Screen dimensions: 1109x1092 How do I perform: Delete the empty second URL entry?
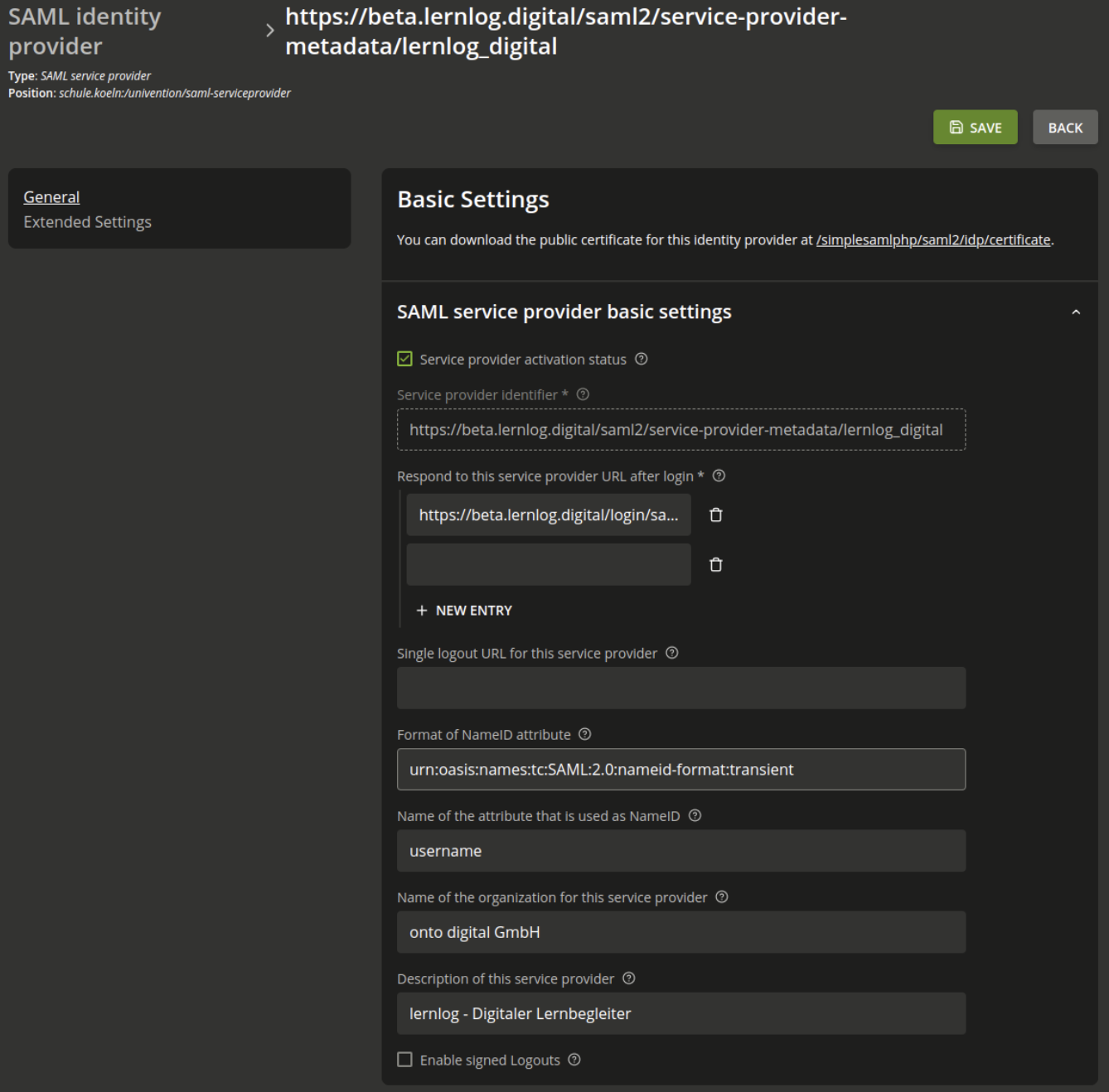point(716,565)
